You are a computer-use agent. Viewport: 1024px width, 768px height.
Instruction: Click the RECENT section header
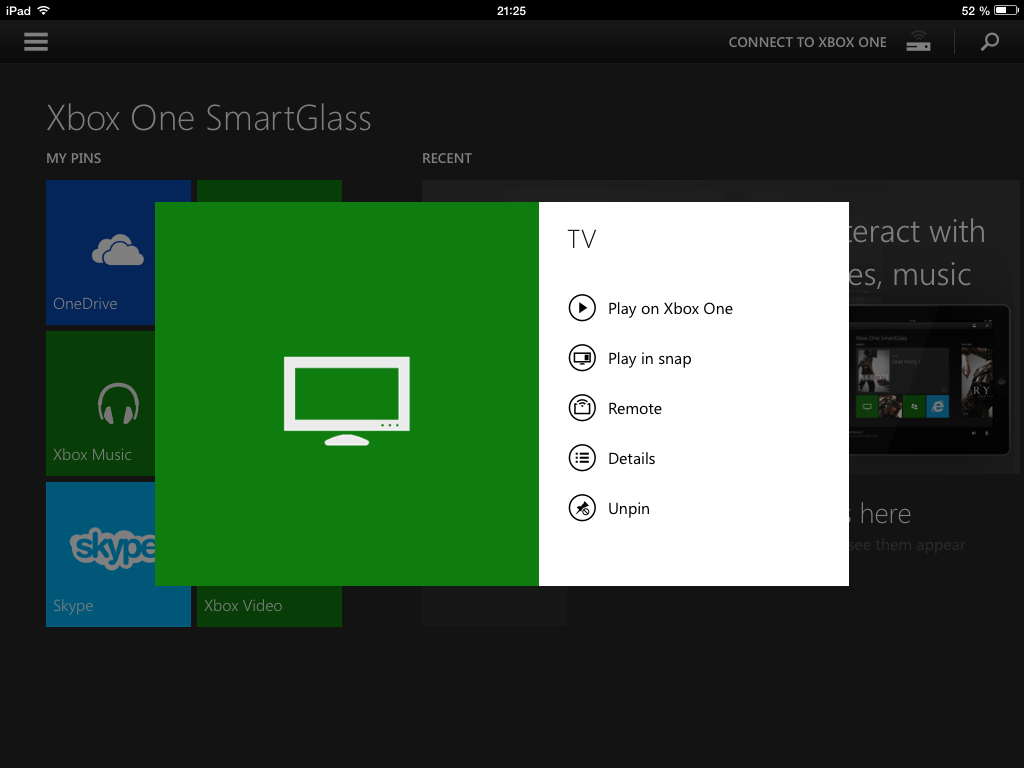click(447, 158)
